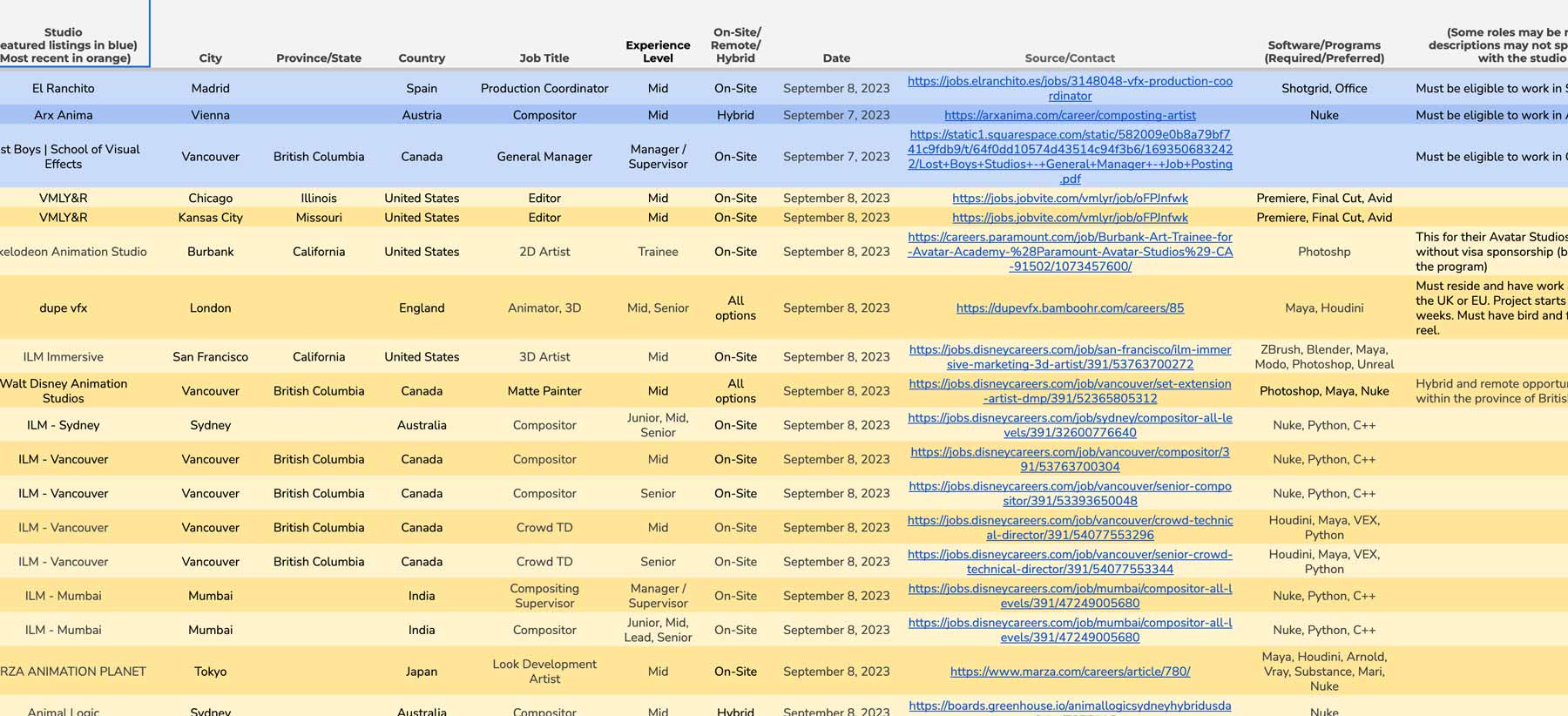Open the Marza careers article link

(x=1069, y=672)
